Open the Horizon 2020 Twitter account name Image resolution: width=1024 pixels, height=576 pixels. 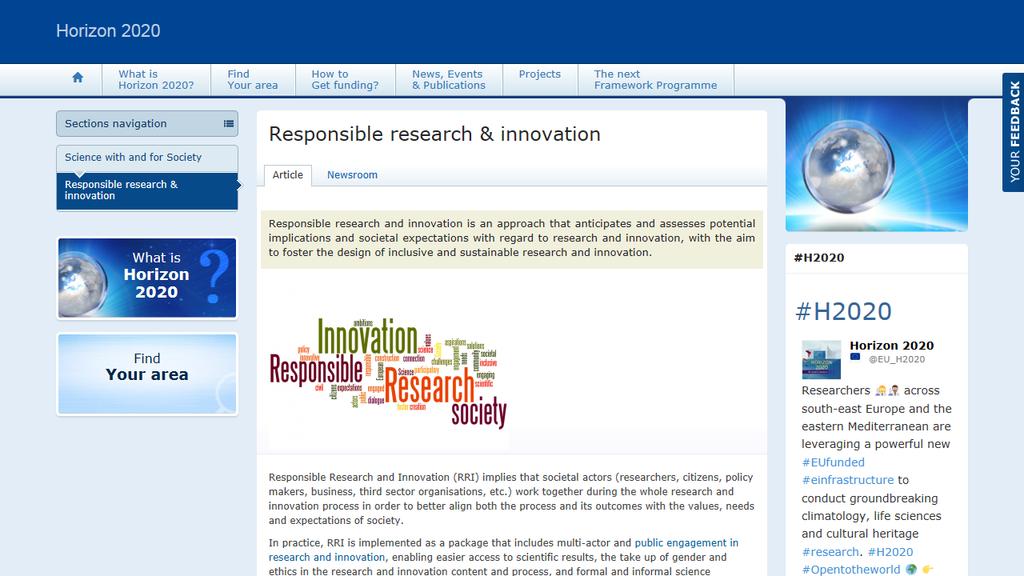(891, 345)
